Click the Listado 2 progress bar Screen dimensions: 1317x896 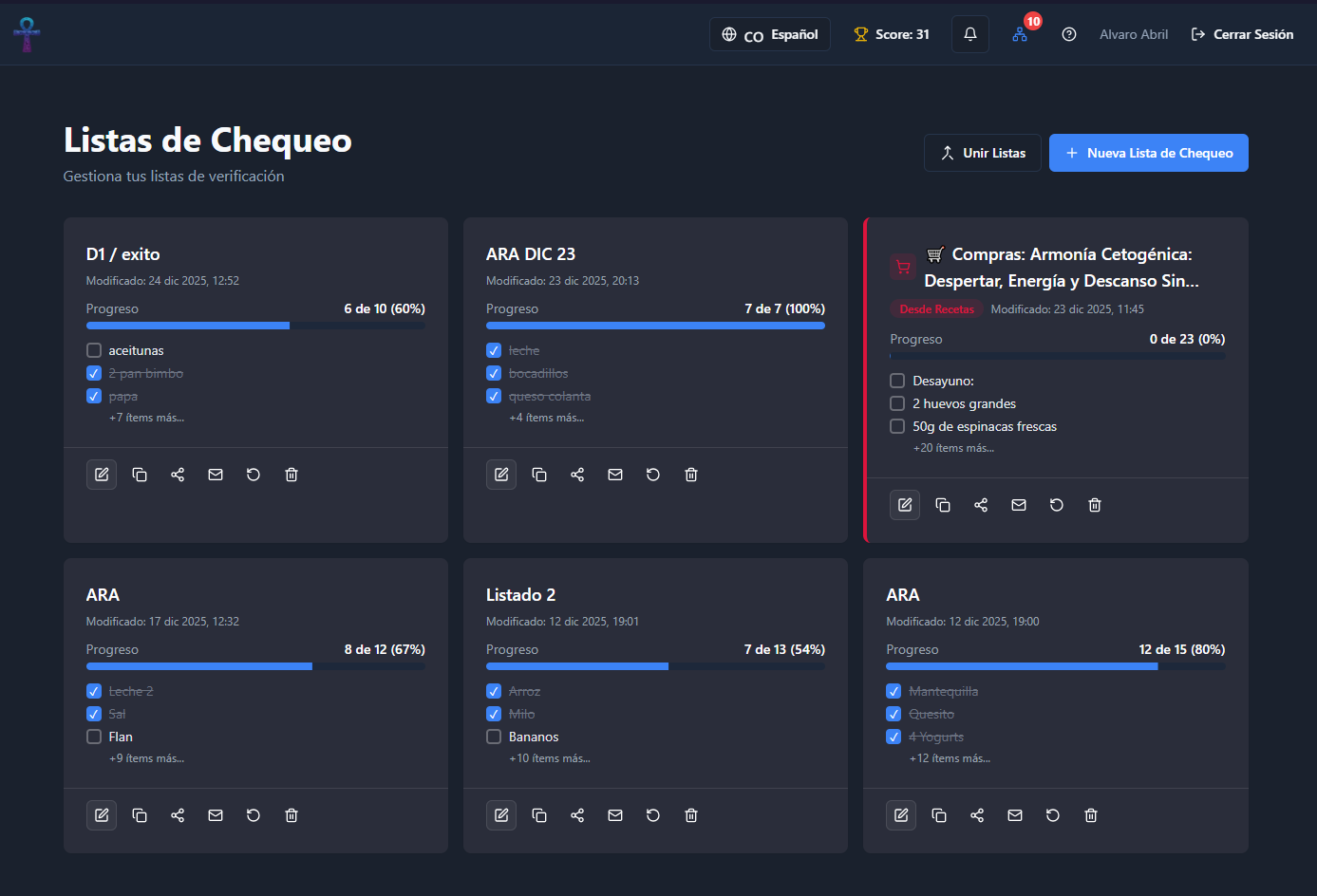[x=655, y=666]
